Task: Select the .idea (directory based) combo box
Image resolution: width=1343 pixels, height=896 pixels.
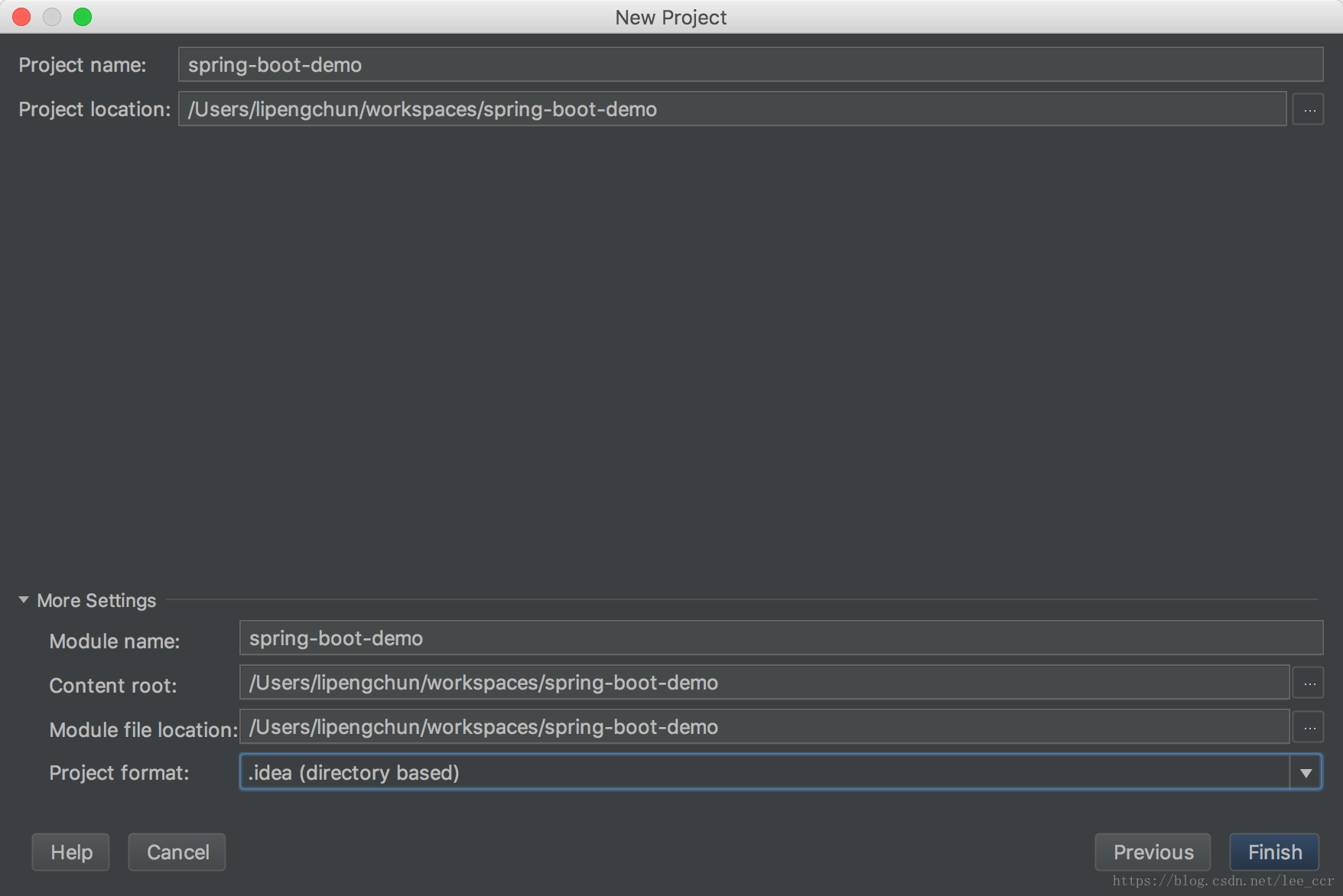Action: pyautogui.click(x=780, y=773)
